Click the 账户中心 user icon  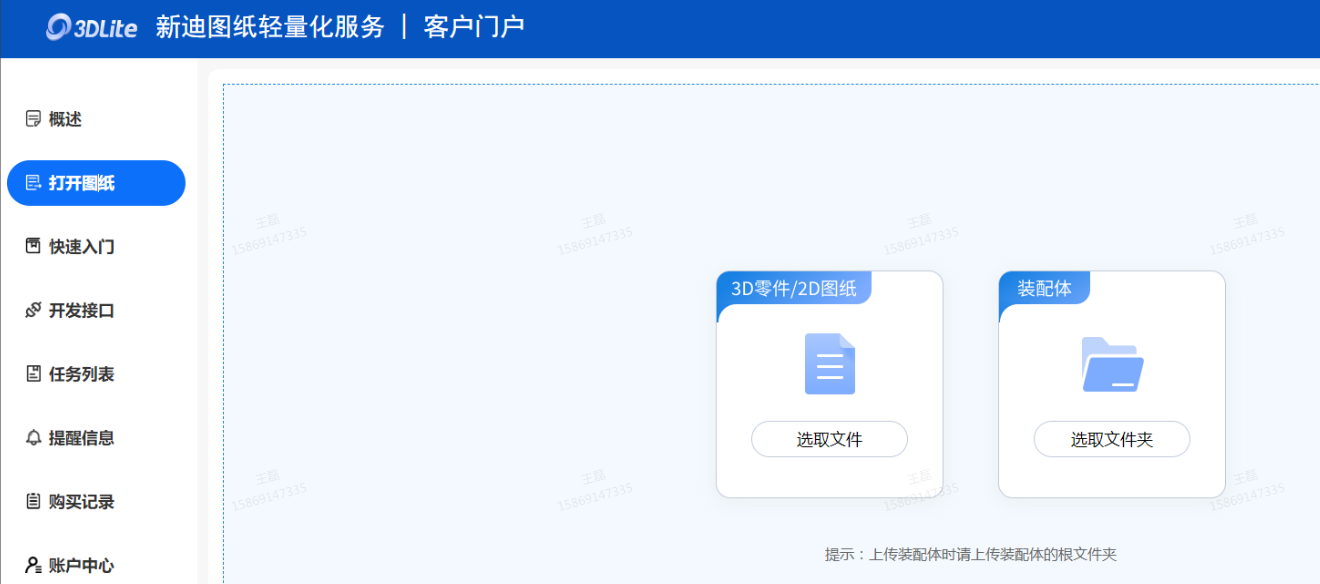point(33,565)
